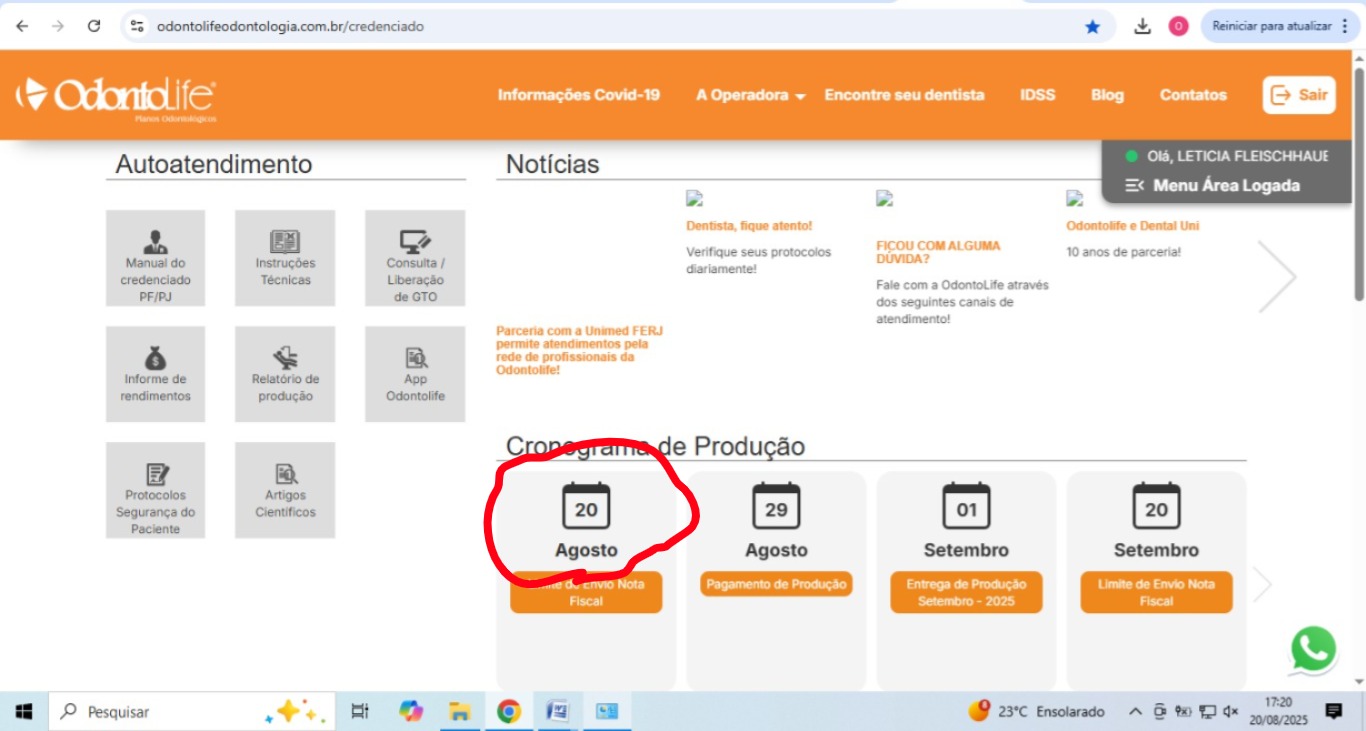This screenshot has width=1366, height=731.
Task: Open Task View on the taskbar
Action: (x=360, y=712)
